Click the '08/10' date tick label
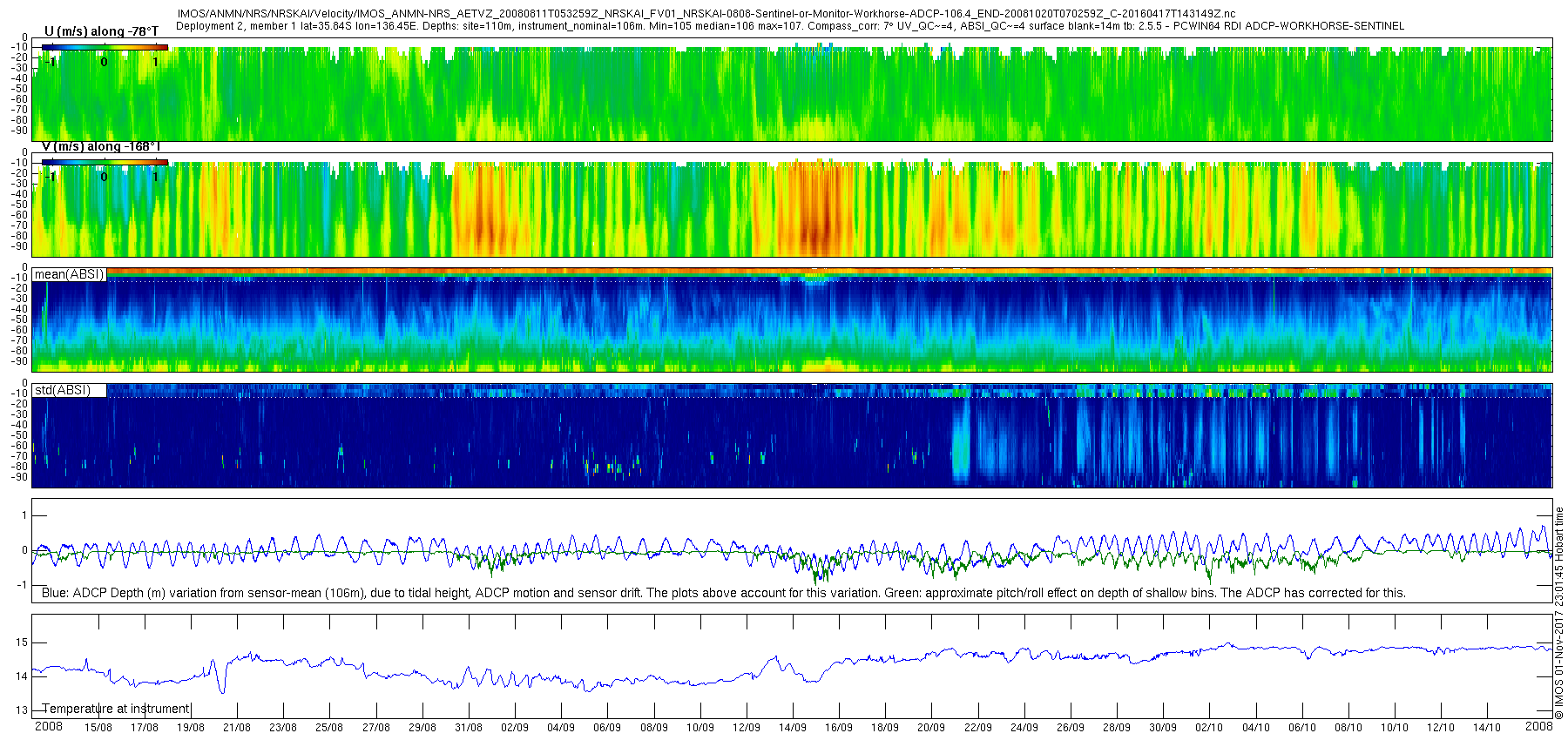Image resolution: width=1568 pixels, height=740 pixels. (x=1348, y=728)
